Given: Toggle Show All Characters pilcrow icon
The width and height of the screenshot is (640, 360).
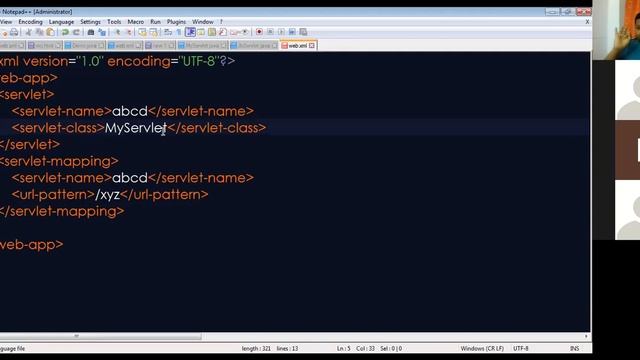Looking at the screenshot, I should point(179,32).
